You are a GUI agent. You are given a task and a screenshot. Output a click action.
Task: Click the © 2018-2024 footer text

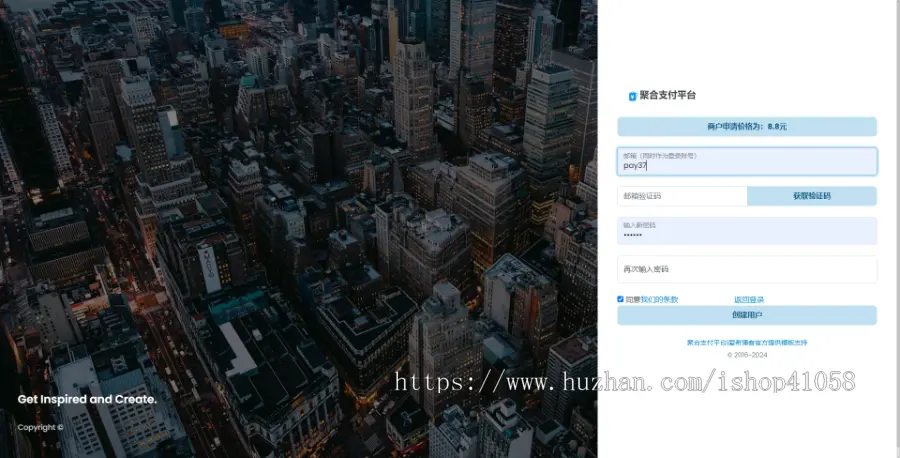point(746,354)
